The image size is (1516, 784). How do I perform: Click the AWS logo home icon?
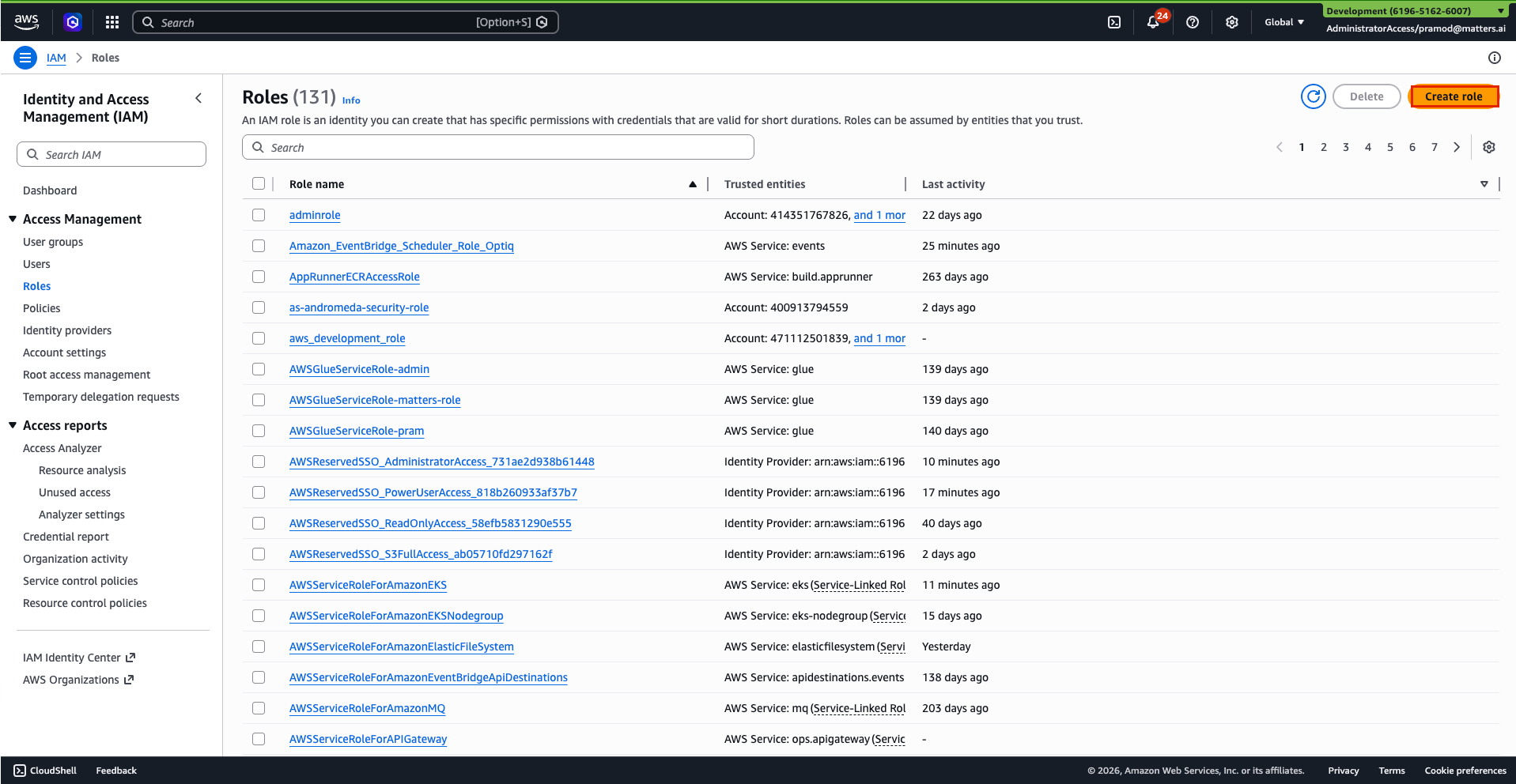click(x=26, y=22)
